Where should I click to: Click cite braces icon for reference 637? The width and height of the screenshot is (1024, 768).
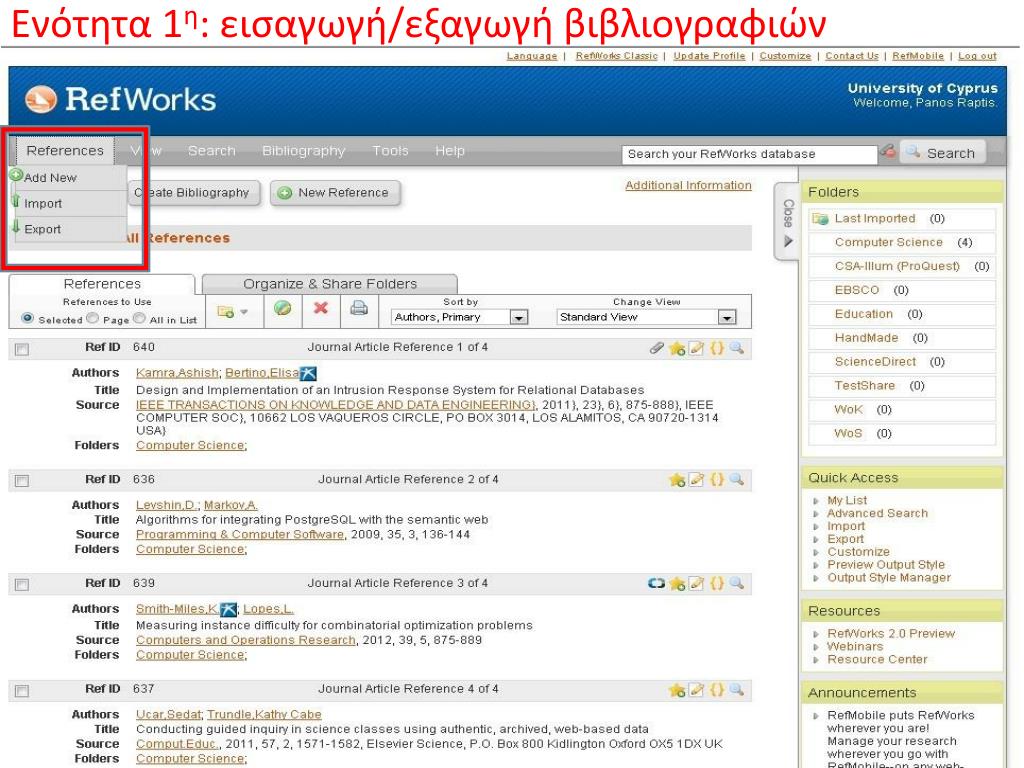[x=717, y=689]
